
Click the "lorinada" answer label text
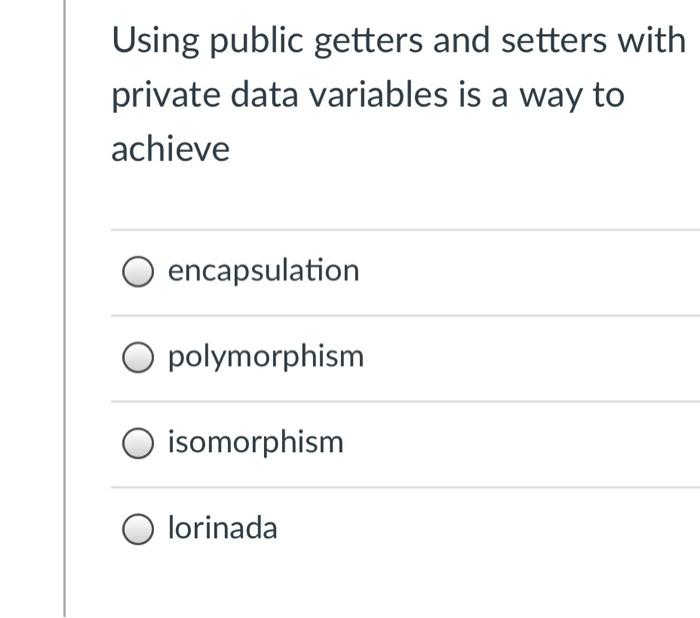coord(222,528)
